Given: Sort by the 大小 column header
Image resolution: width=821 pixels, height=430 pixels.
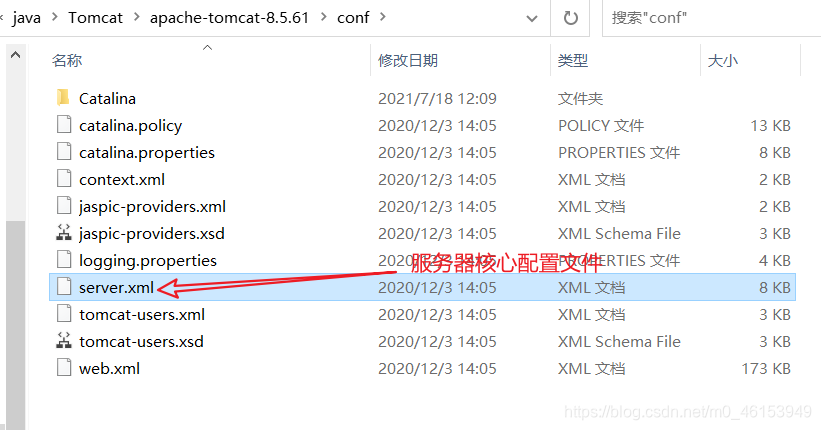Looking at the screenshot, I should click(x=723, y=60).
